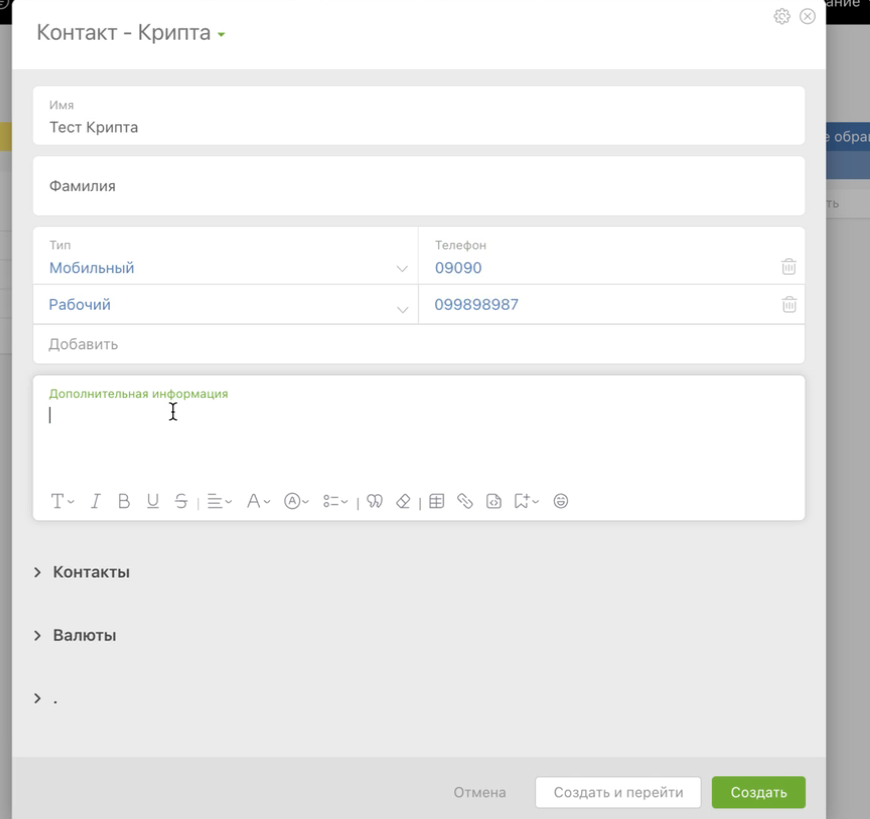Insert a hyperlink via link icon
Image resolution: width=870 pixels, height=819 pixels.
(465, 502)
